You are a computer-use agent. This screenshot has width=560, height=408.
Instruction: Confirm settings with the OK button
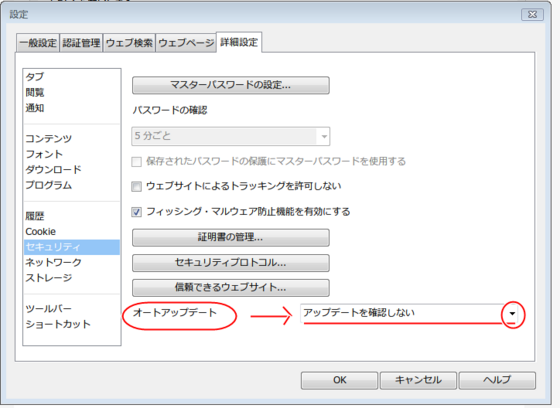339,380
